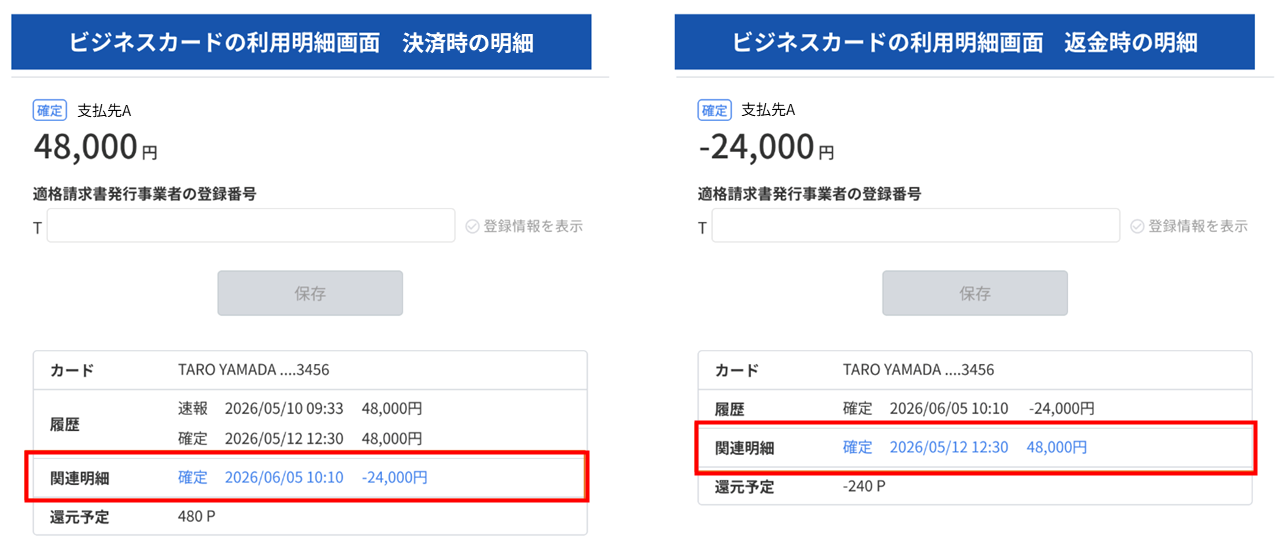Select the 速報 2026/05/10 09:33 history row
1280x547 pixels.
click(x=300, y=409)
